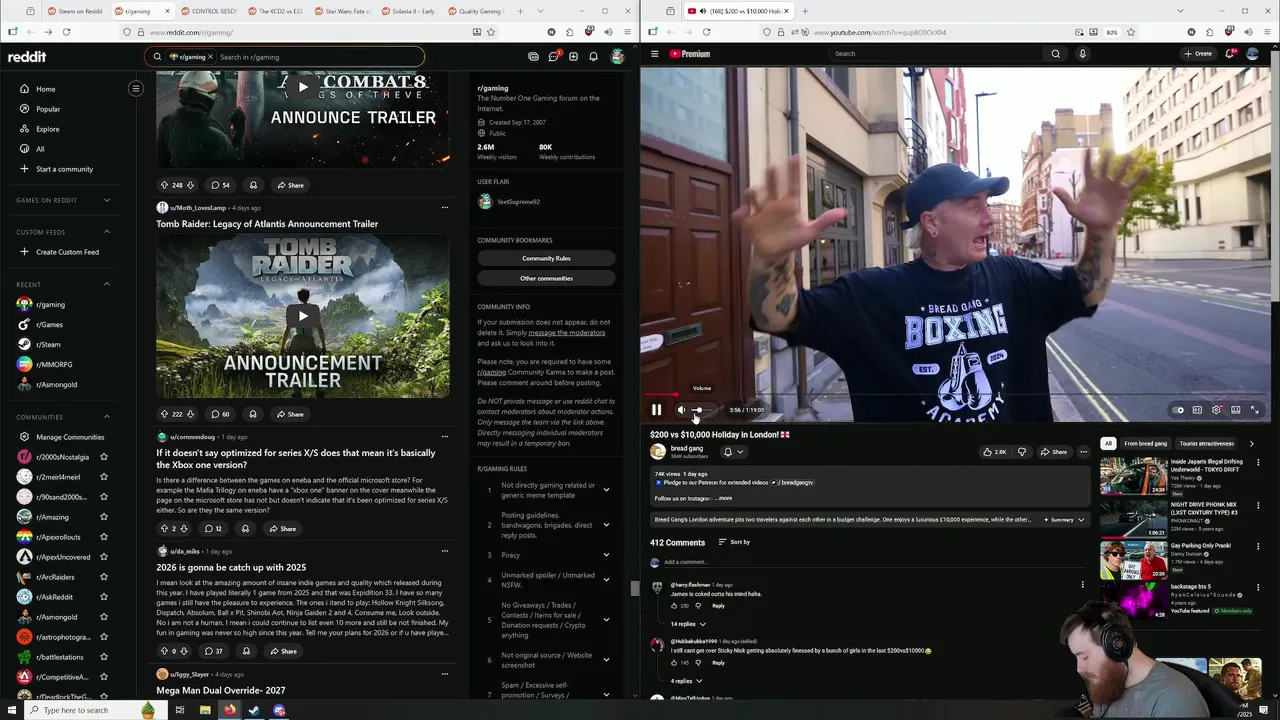
Task: Open Manage Communities in the sidebar
Action: point(69,437)
